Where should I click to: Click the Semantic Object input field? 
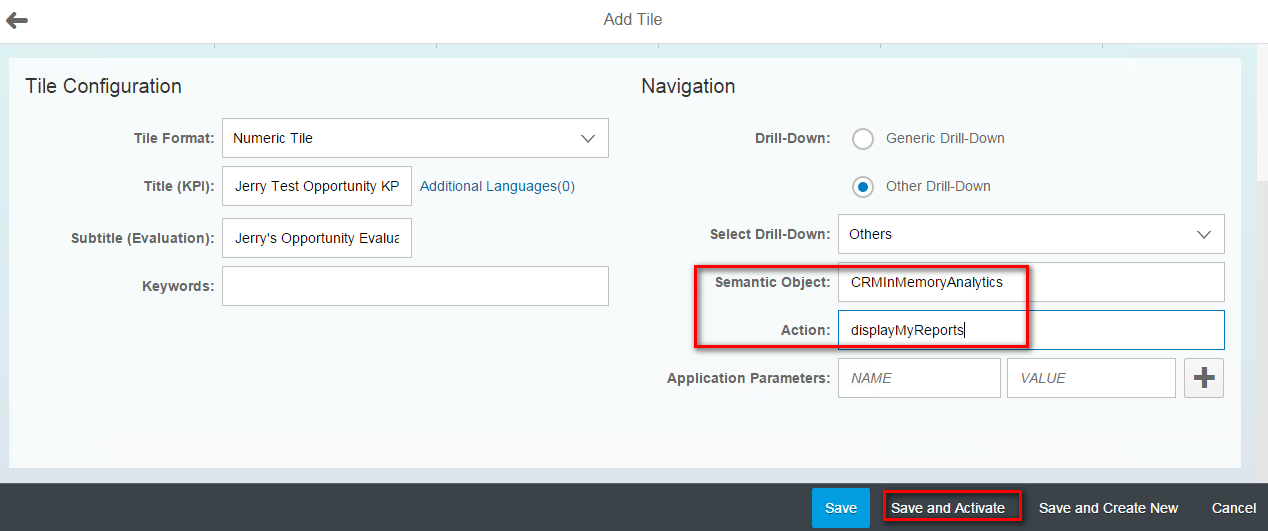(x=1031, y=282)
